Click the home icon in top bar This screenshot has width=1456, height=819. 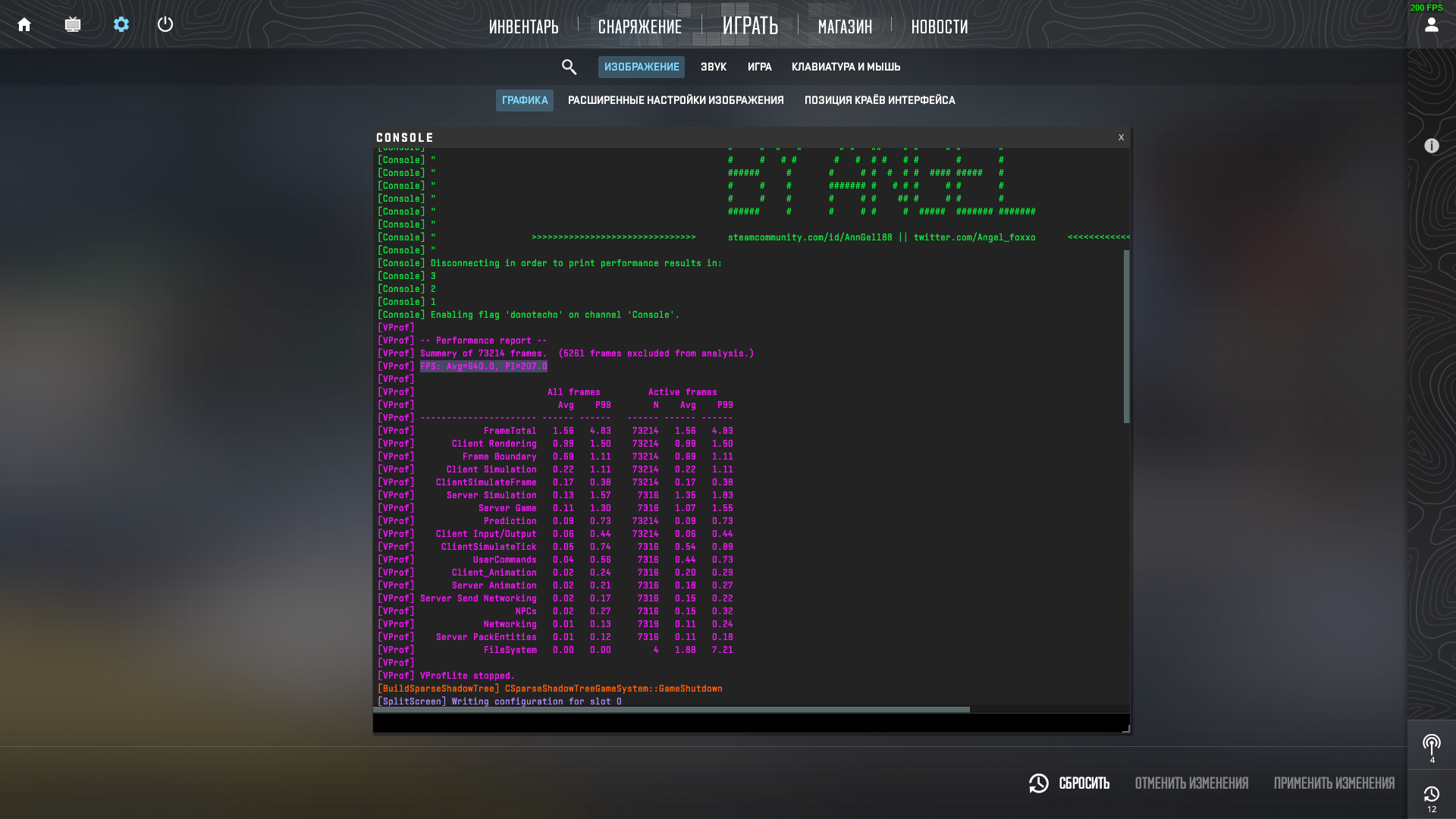(x=24, y=25)
